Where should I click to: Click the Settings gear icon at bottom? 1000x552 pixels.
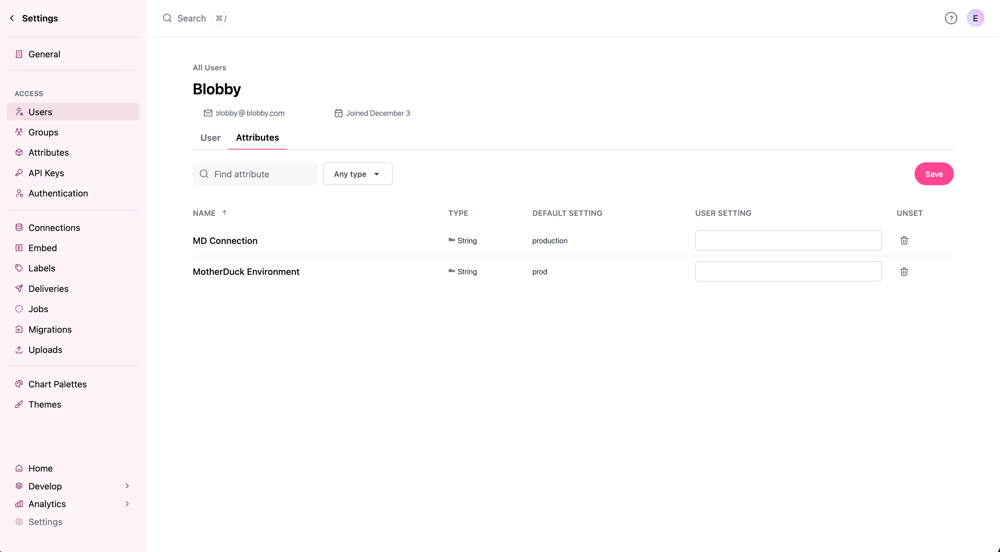pos(19,522)
